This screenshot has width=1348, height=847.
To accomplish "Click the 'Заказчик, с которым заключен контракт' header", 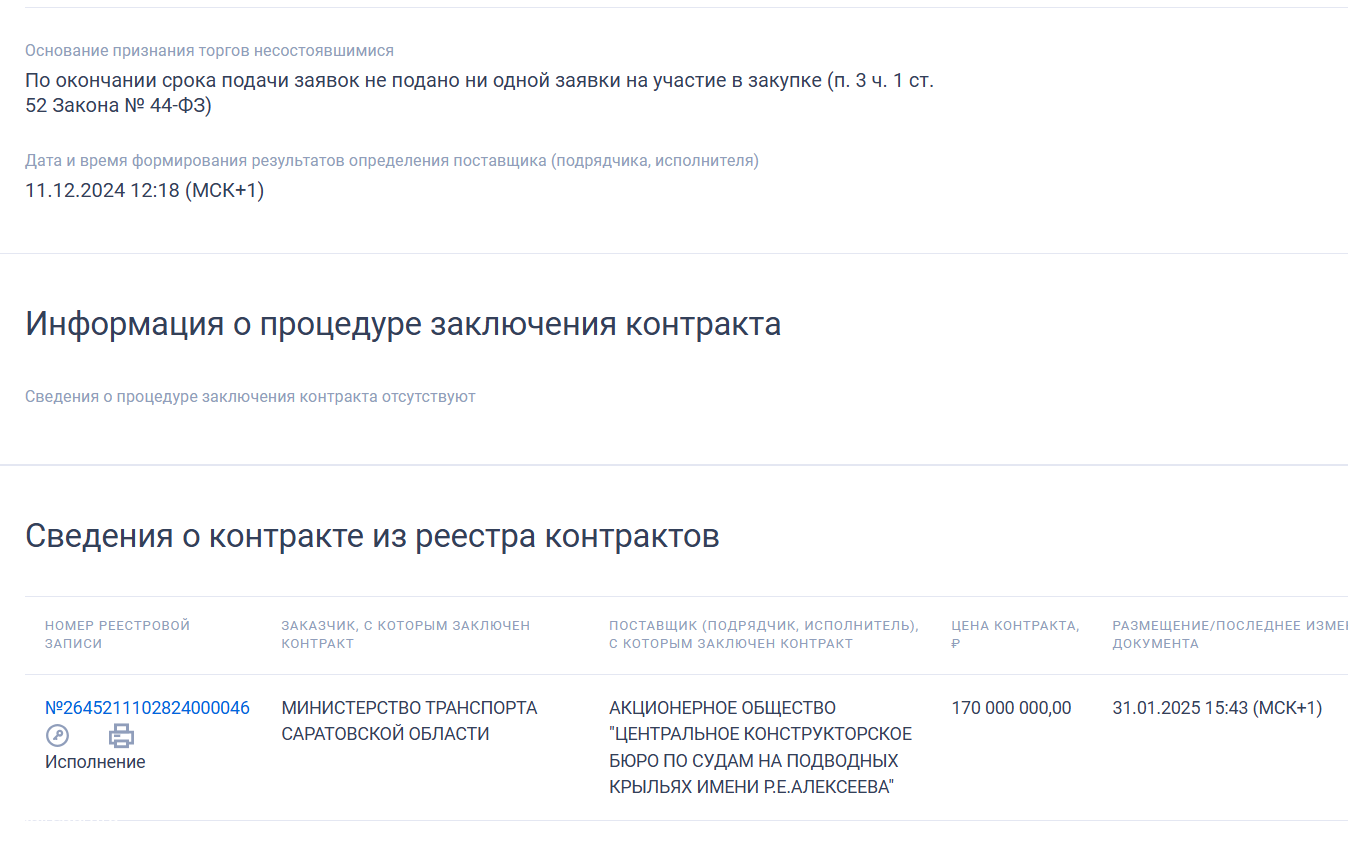I will [405, 634].
